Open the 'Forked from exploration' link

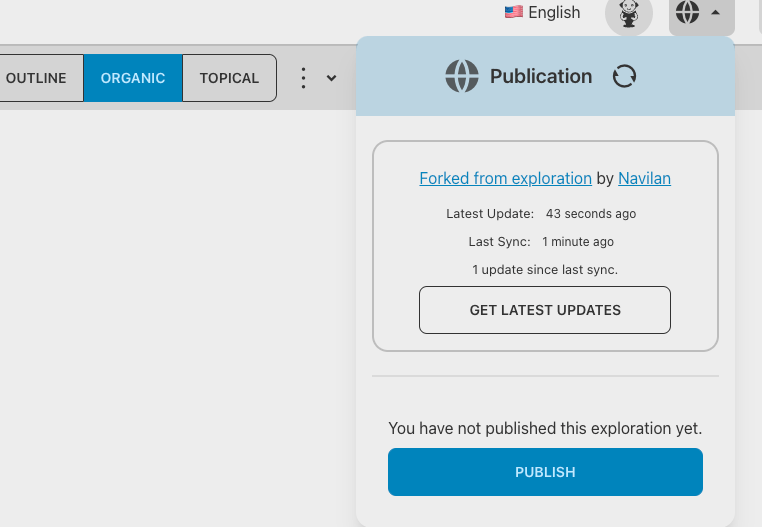[x=505, y=178]
